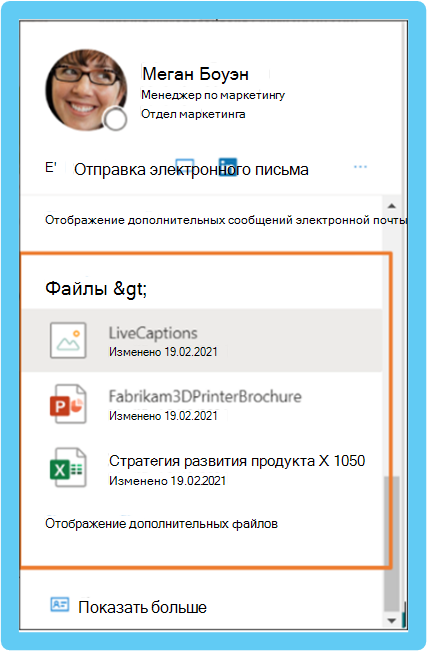
Task: Click the mail envelope icon before Отправка
Action: 51,167
